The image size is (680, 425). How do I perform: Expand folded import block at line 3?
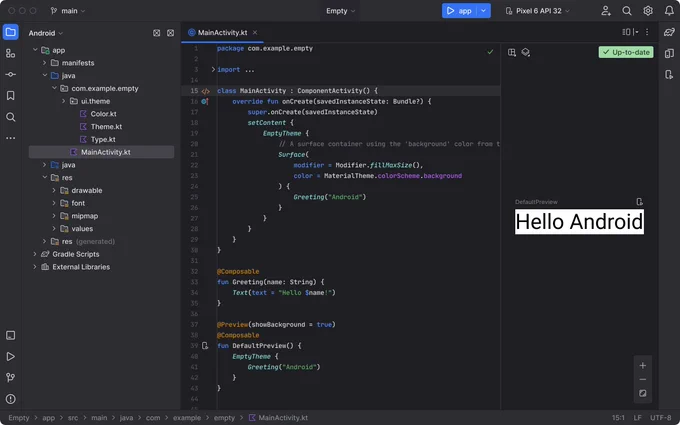pos(213,69)
